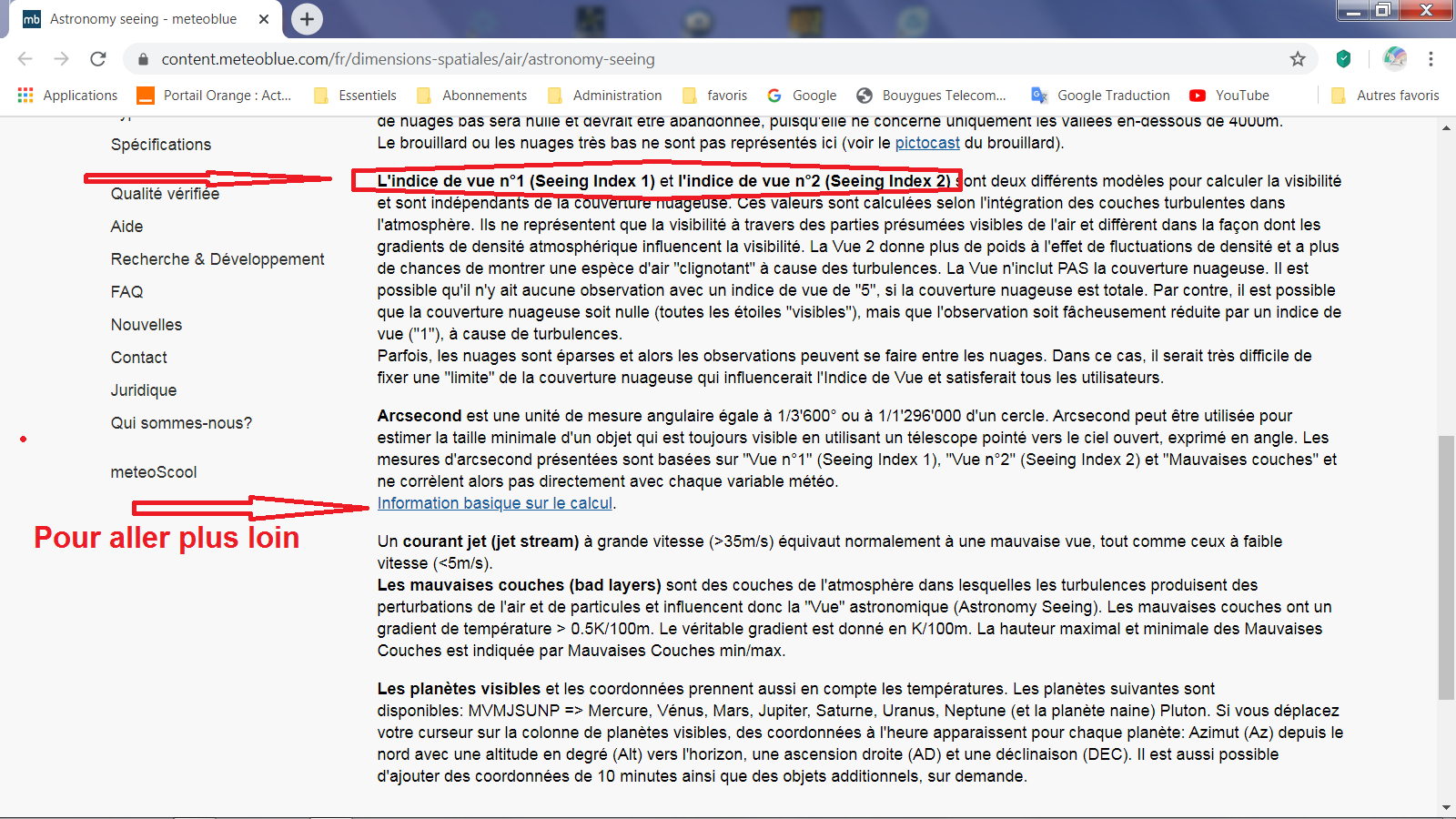Open the Chrome profile avatar
Screen dimensions: 1456x819
point(1395,59)
